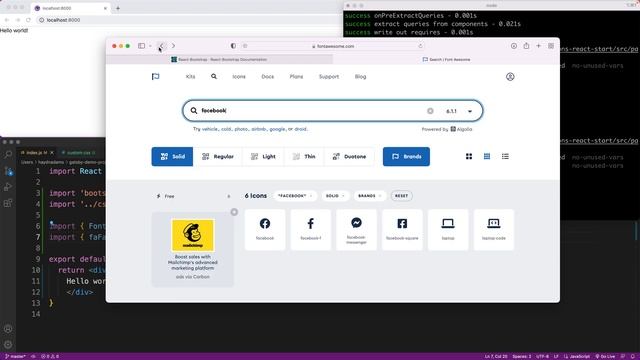
Task: Toggle the Free icons filter
Action: (x=193, y=196)
